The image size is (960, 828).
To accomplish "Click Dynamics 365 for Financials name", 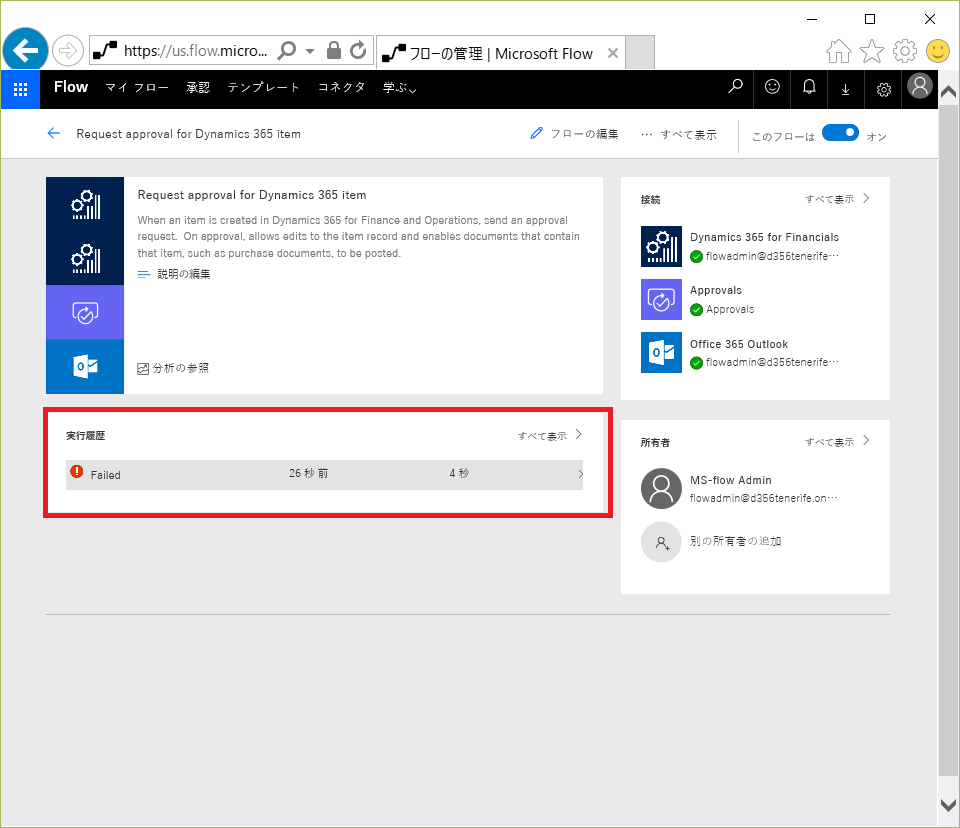I will [x=764, y=237].
